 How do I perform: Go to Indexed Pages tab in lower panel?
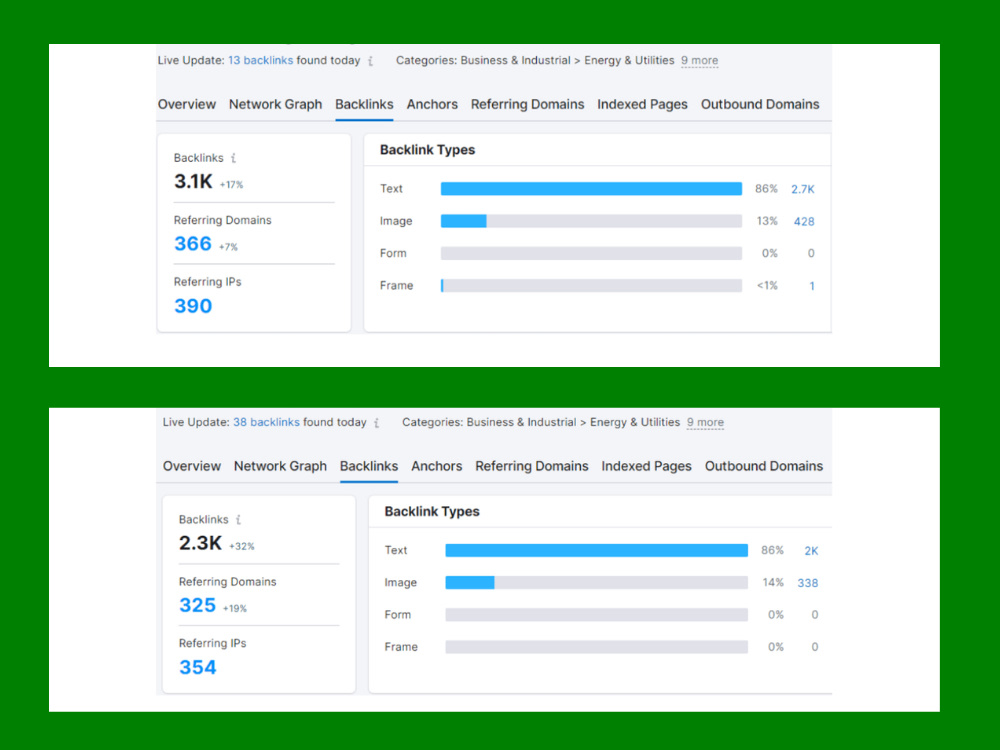tap(646, 466)
